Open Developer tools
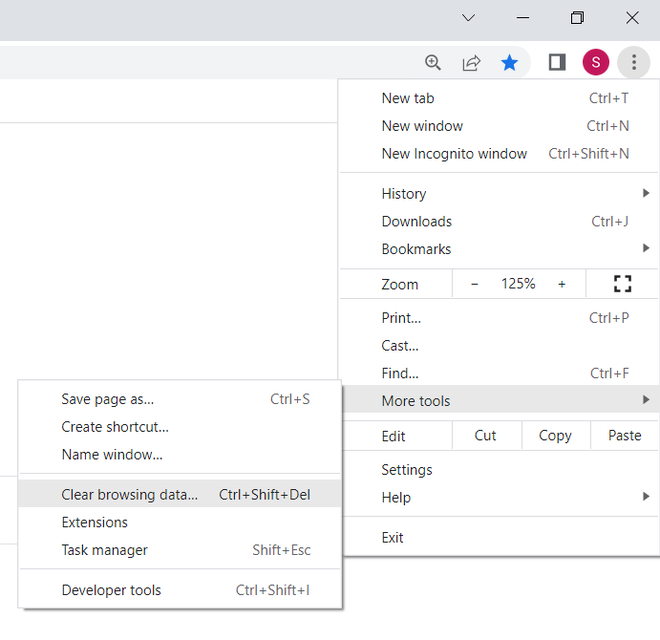Viewport: 660px width, 640px height. tap(111, 590)
